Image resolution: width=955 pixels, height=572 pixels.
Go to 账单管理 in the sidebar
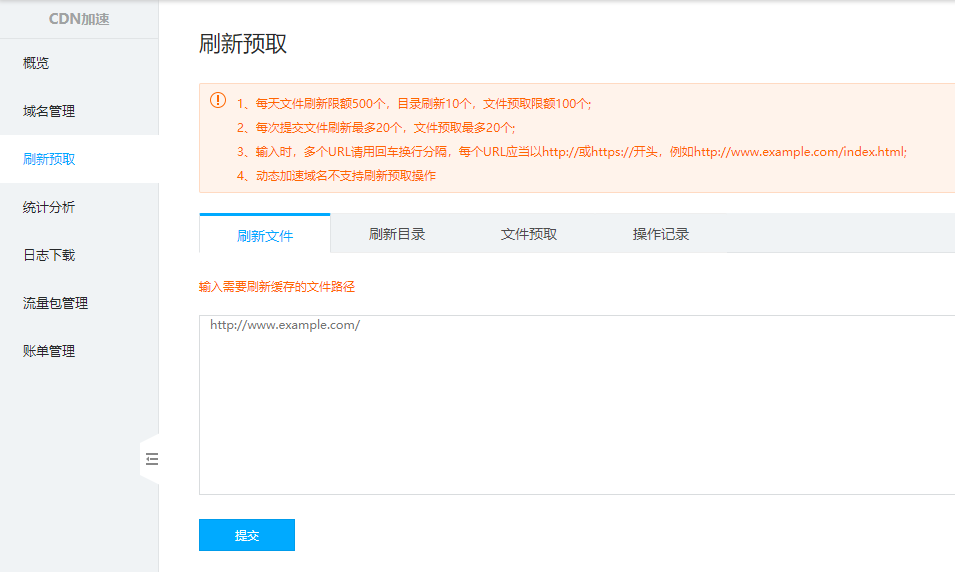tap(49, 351)
